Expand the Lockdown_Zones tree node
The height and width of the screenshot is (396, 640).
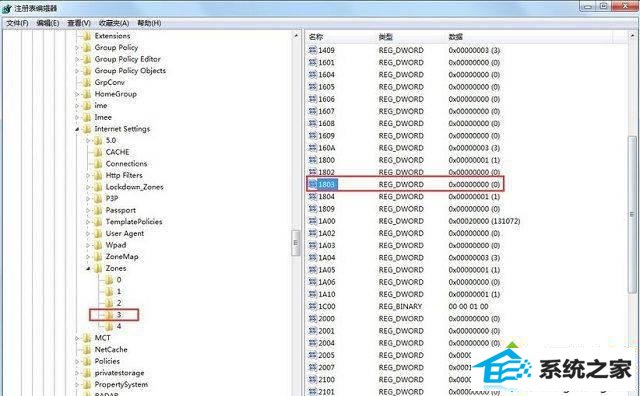(88, 187)
